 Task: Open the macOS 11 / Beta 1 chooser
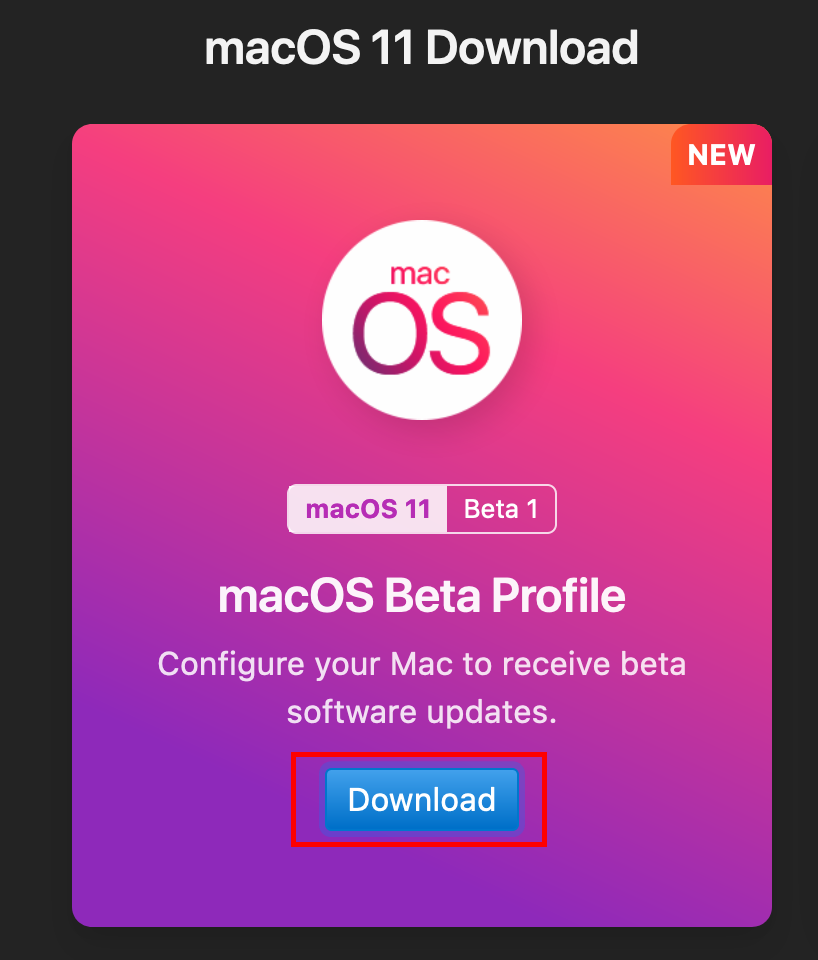tap(421, 508)
